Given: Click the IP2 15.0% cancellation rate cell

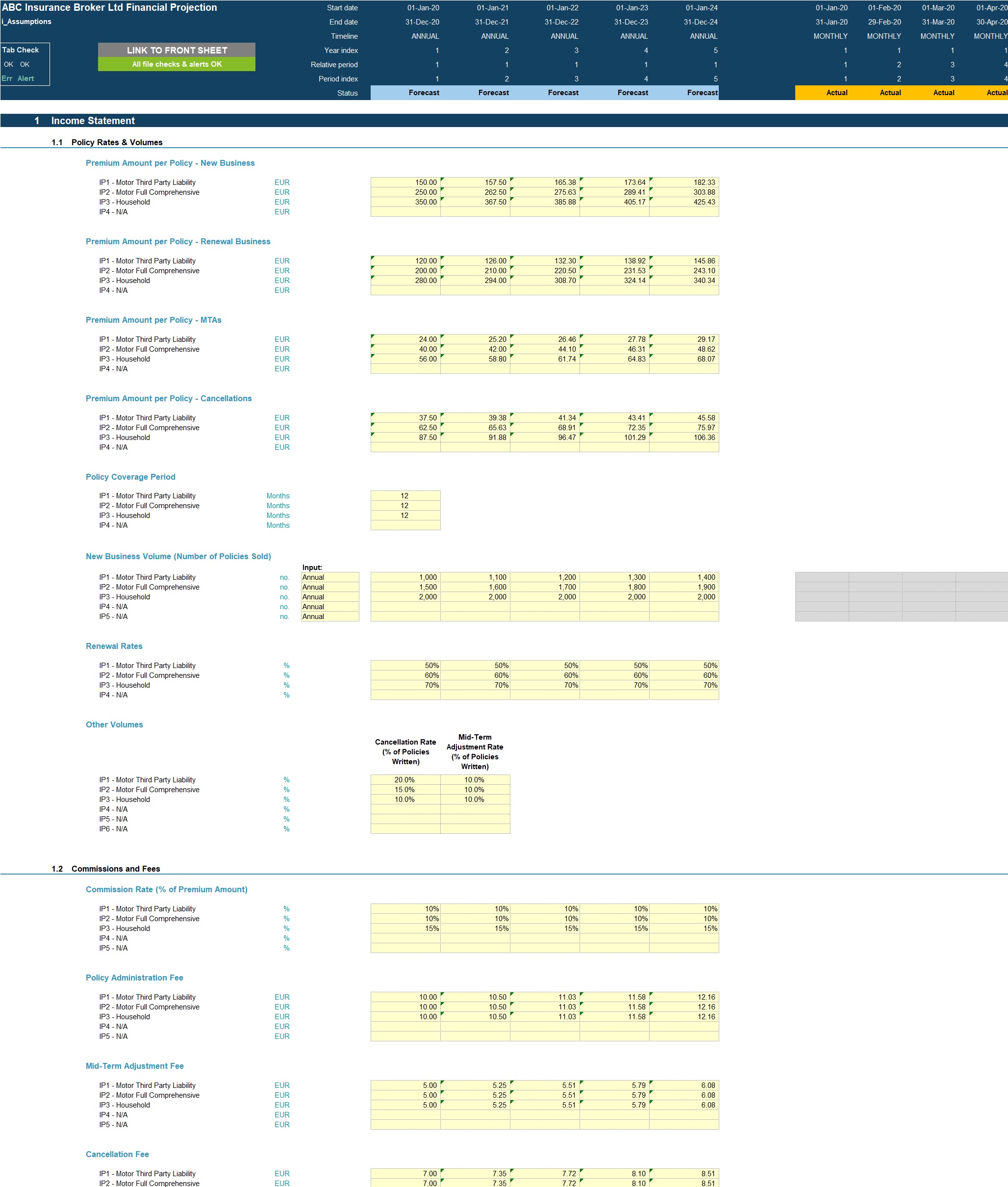Looking at the screenshot, I should click(405, 790).
